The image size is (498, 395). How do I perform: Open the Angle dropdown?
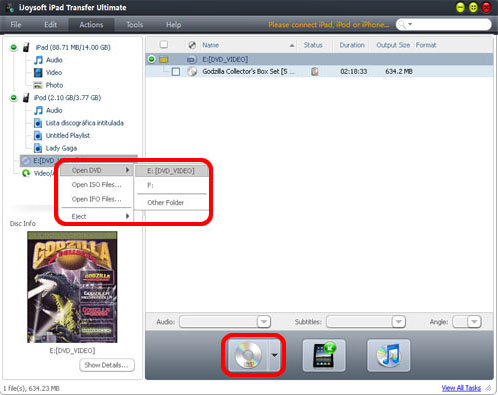pyautogui.click(x=474, y=322)
